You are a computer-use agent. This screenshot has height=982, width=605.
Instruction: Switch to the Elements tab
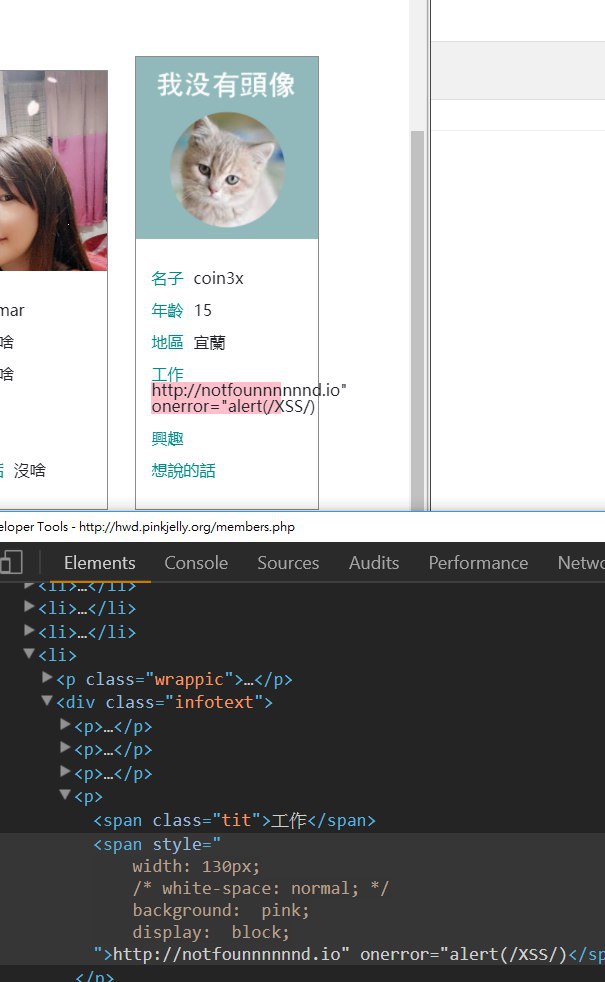99,563
